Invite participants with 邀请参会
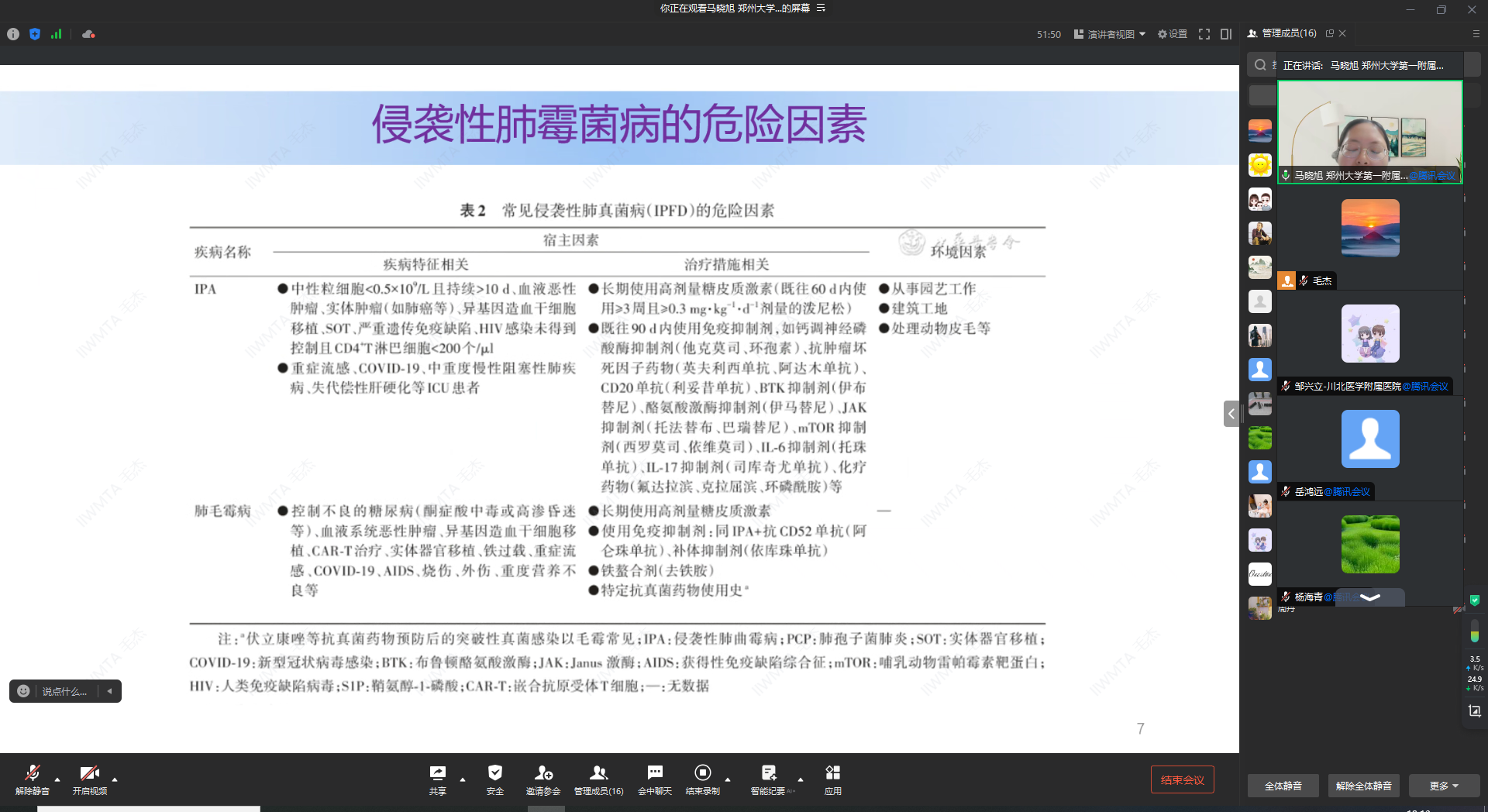 tap(545, 779)
